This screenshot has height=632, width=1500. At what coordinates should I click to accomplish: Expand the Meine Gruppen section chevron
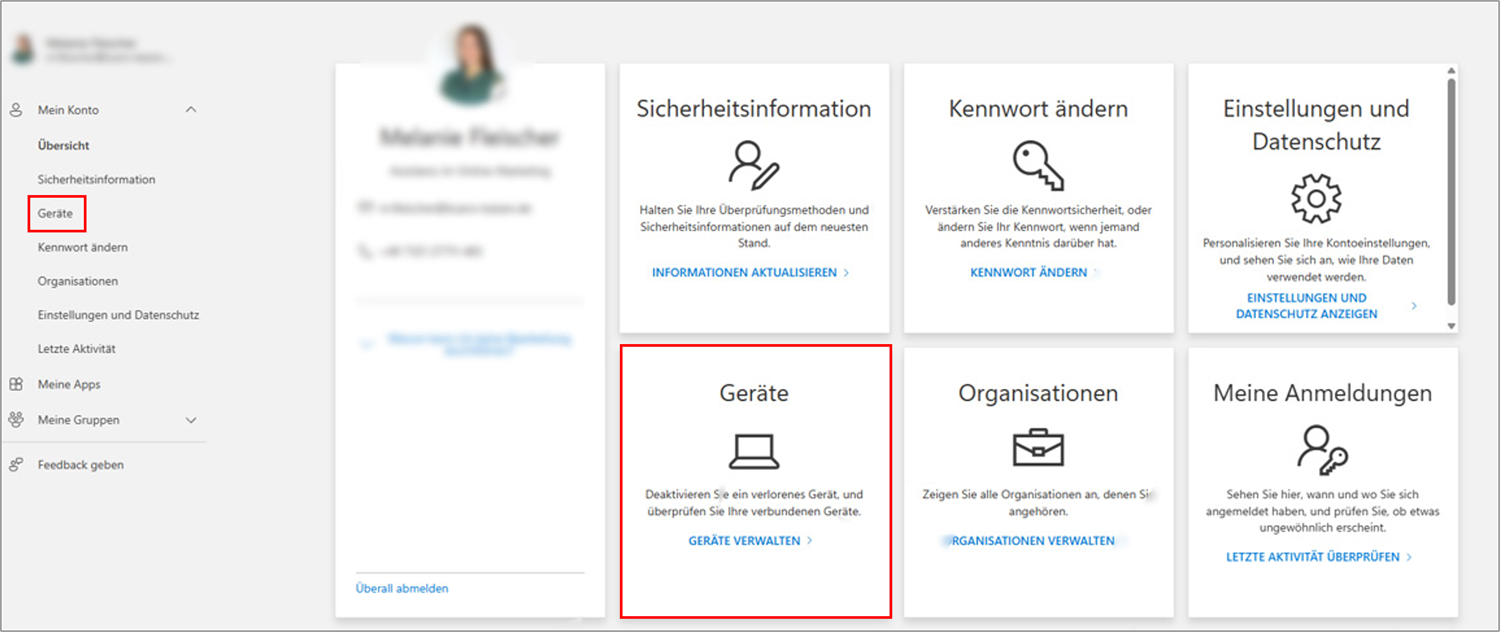(191, 421)
